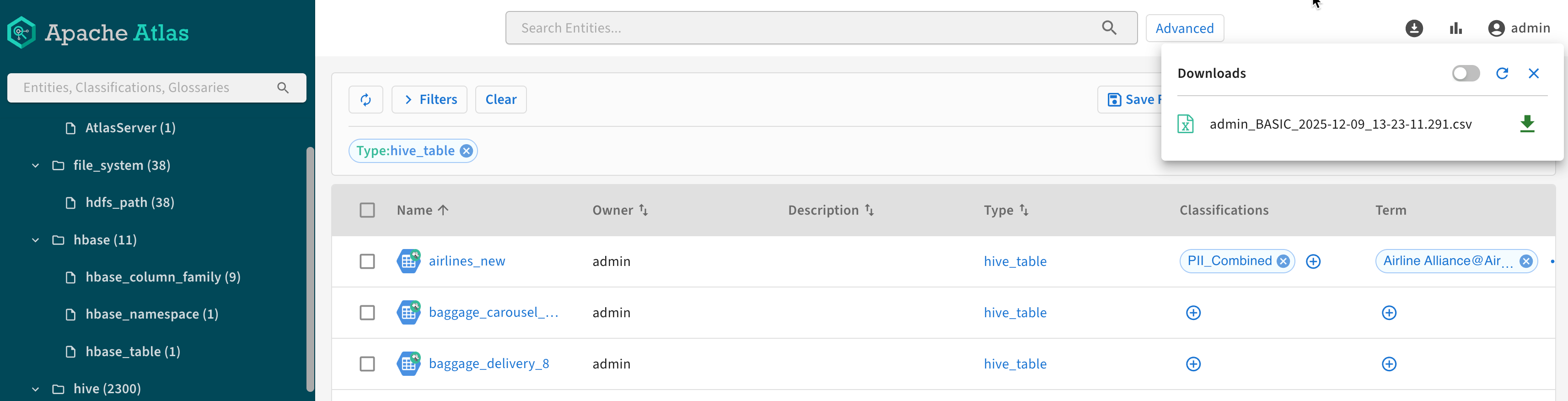Add classification to baggage_delivery_8 row

tap(1193, 364)
